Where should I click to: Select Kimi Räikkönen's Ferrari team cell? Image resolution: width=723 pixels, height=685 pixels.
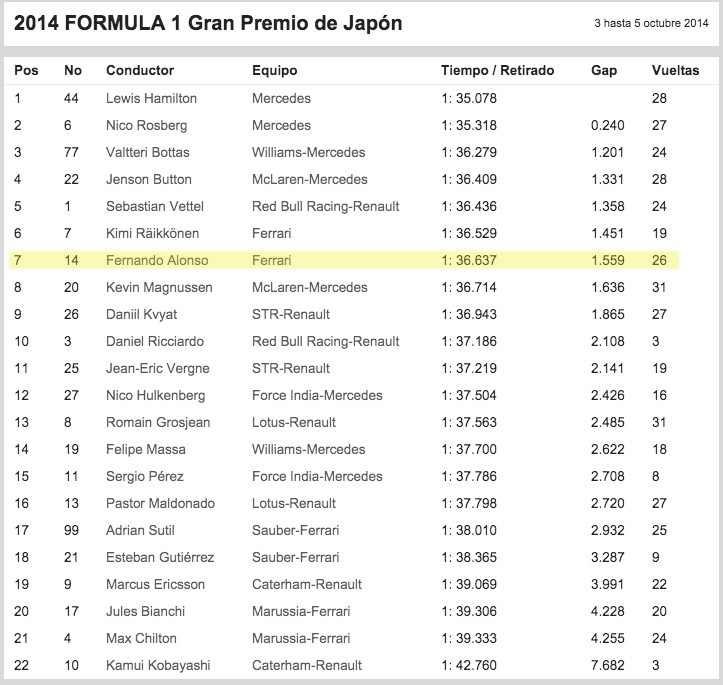coord(274,234)
